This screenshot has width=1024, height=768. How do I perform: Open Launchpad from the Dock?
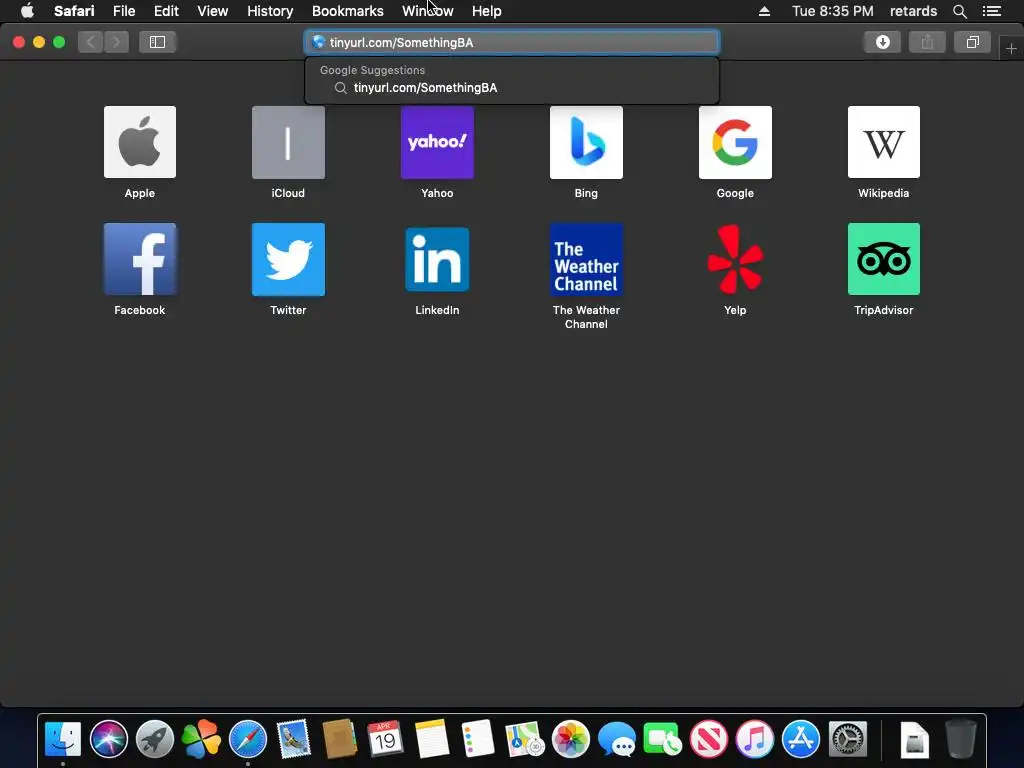point(155,739)
